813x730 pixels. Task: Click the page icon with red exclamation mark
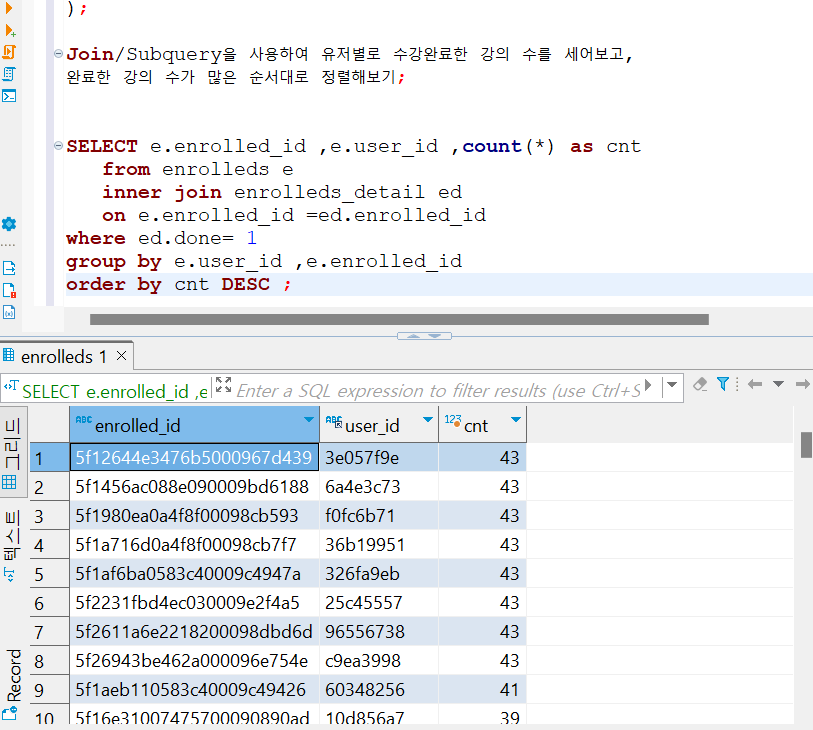pos(9,290)
